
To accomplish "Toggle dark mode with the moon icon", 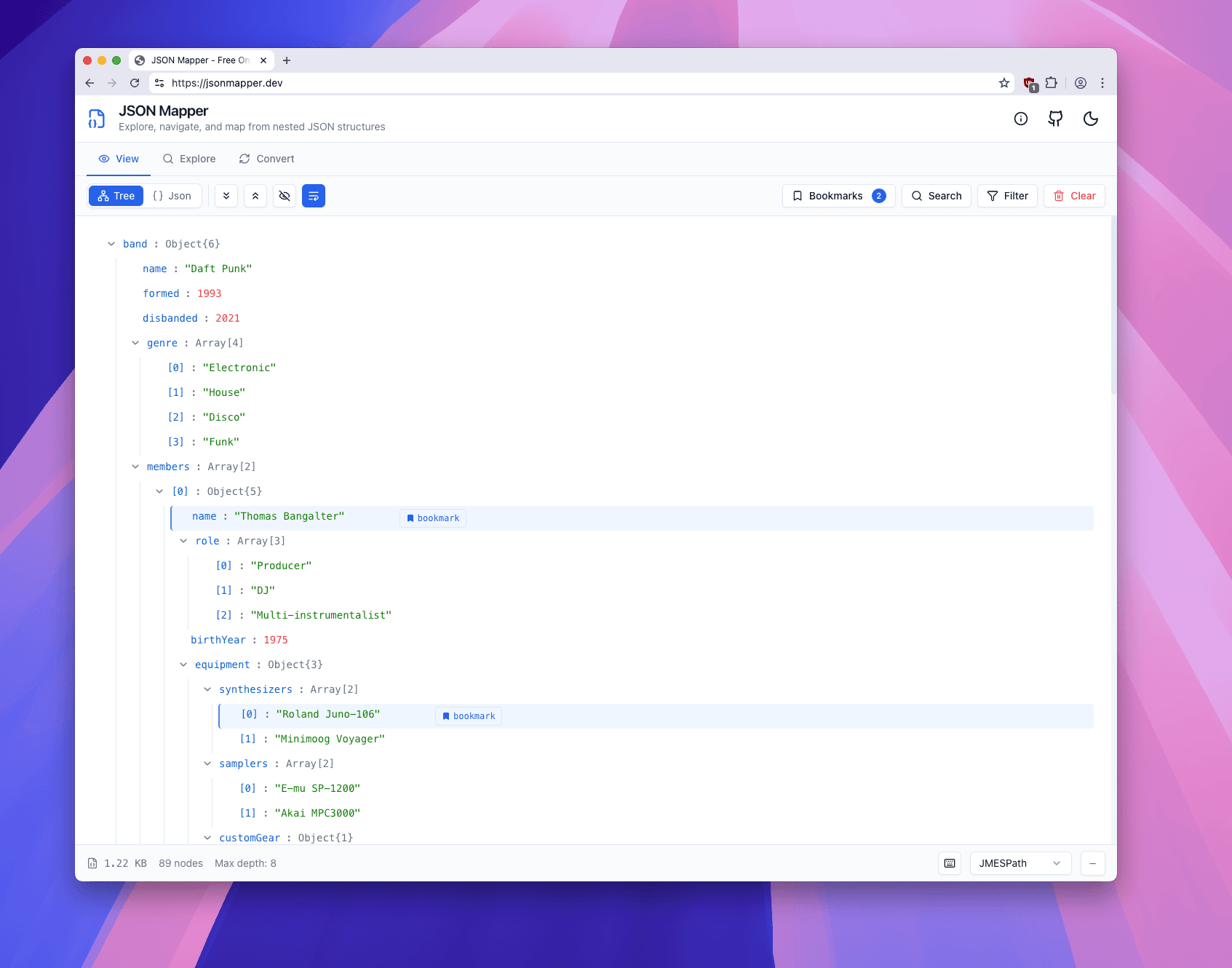I will click(1090, 119).
